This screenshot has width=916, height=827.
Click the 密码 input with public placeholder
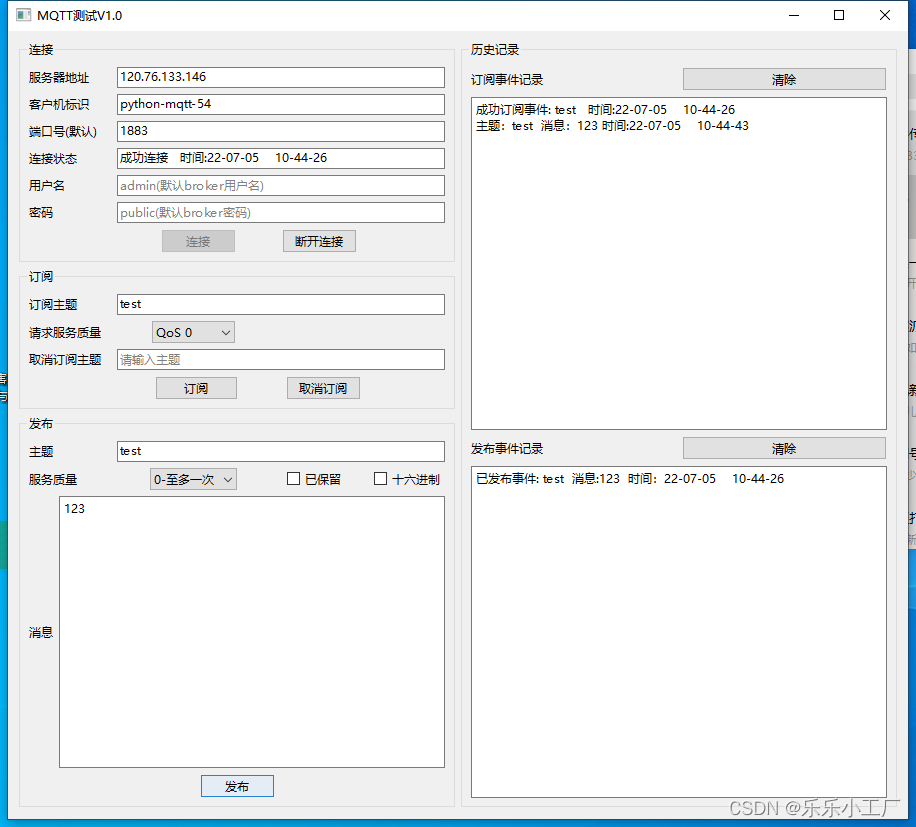pos(280,213)
